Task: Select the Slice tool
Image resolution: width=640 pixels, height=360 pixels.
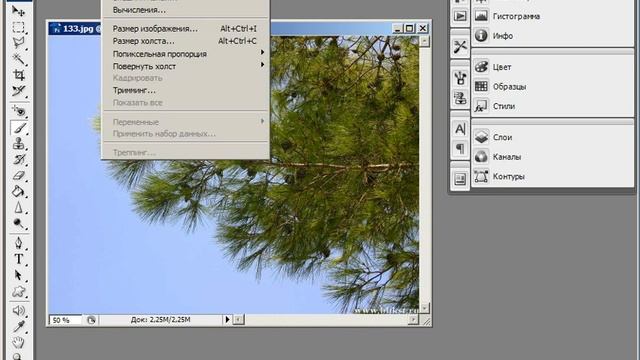Action: pyautogui.click(x=18, y=91)
